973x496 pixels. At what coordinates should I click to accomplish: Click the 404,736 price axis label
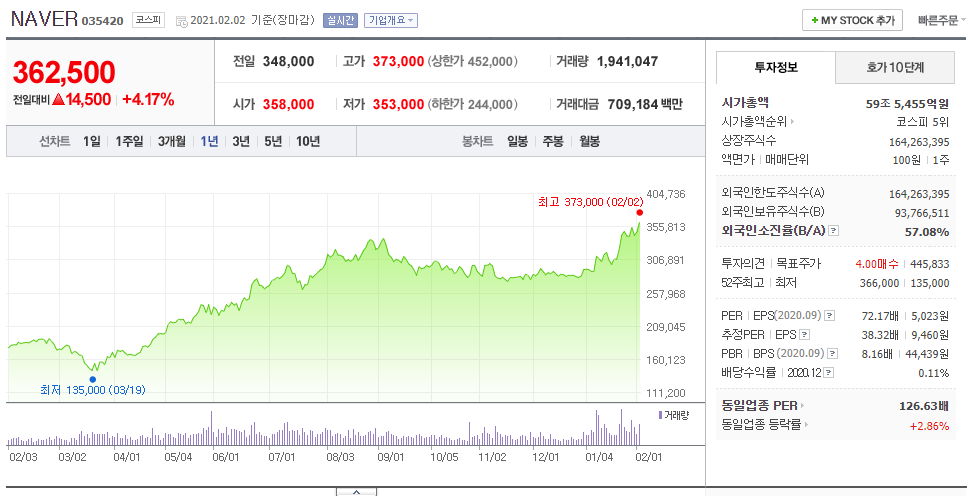pos(666,194)
